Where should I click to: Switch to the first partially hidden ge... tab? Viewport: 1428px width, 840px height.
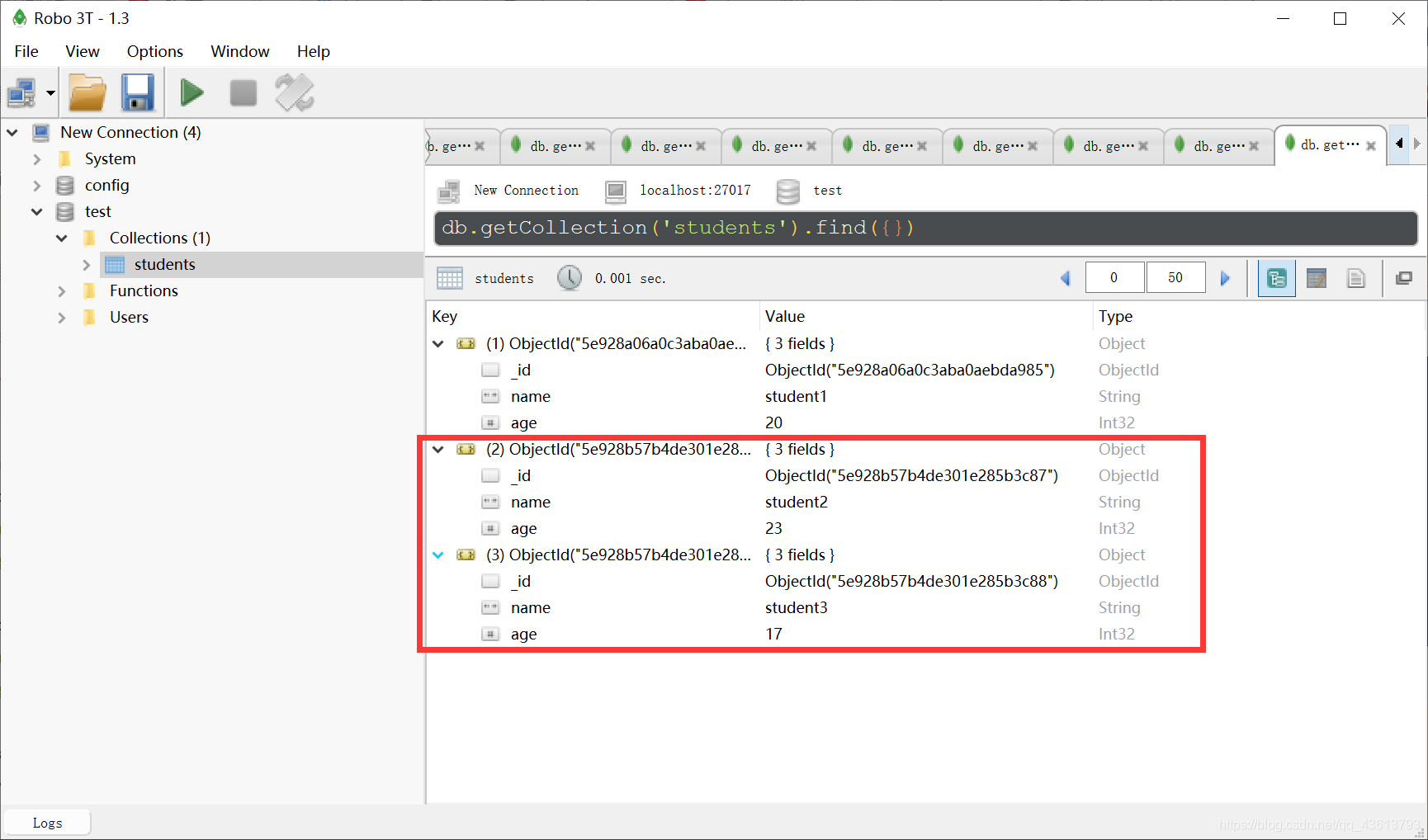(x=450, y=146)
